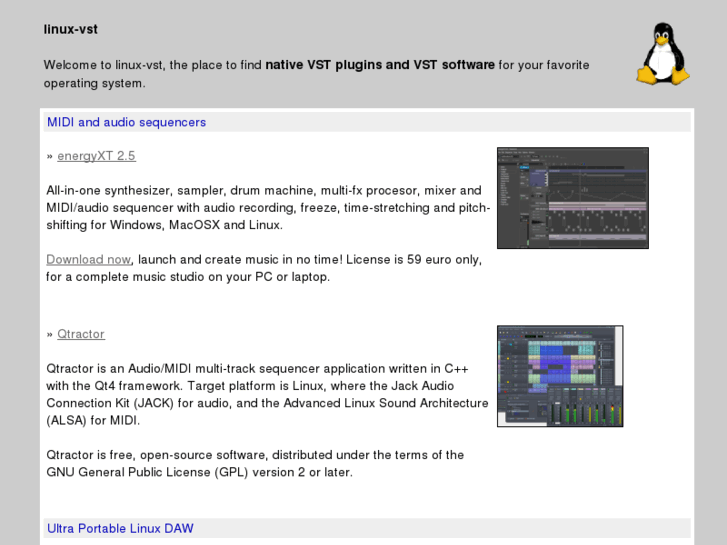
Task: Open the energyXT screenshot thumbnail
Action: coord(573,198)
